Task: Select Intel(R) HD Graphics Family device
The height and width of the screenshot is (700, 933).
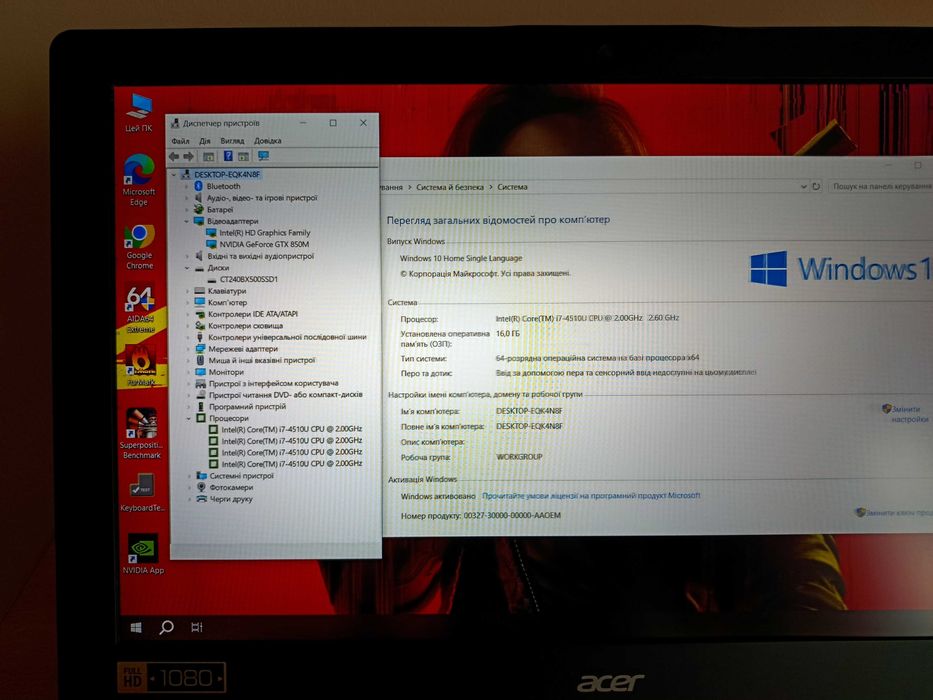Action: tap(265, 233)
